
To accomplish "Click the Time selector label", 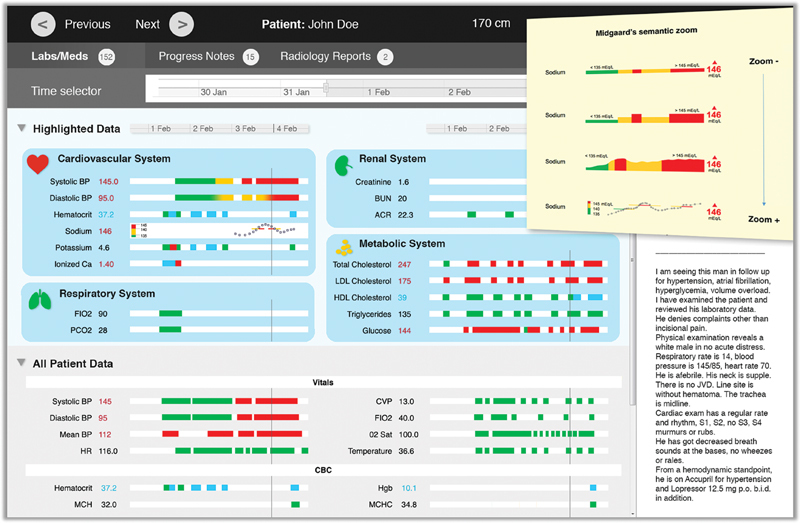I will [66, 91].
